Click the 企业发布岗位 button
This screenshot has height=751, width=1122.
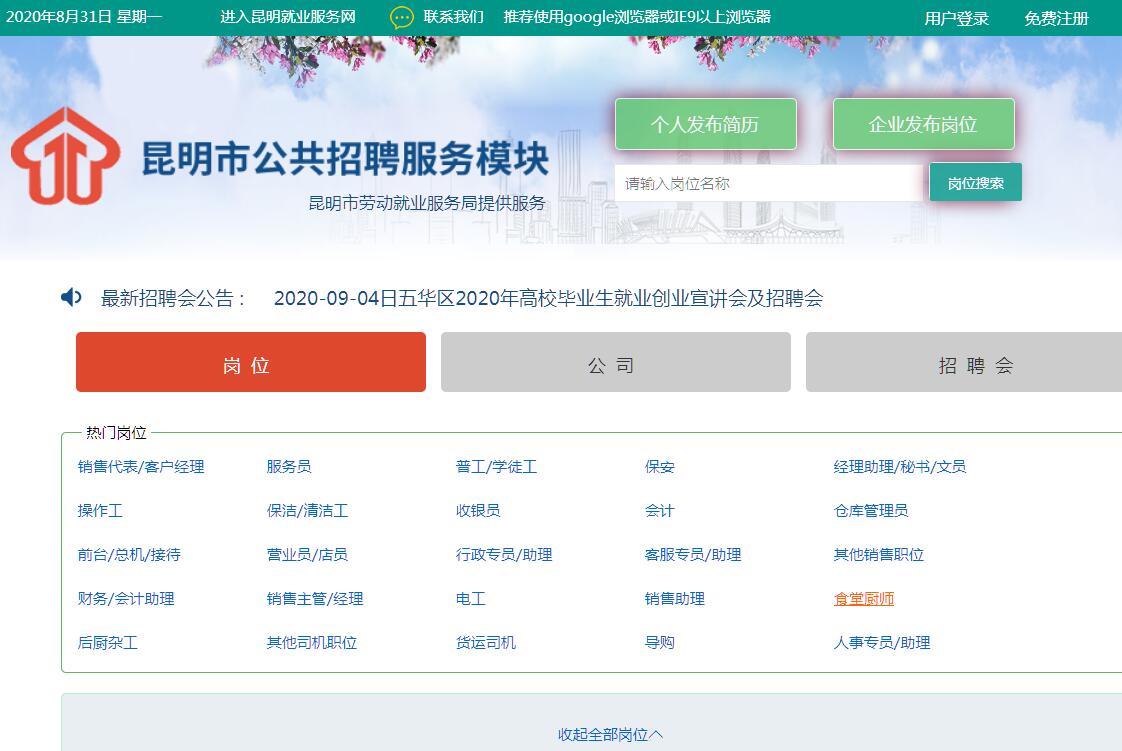pos(923,124)
